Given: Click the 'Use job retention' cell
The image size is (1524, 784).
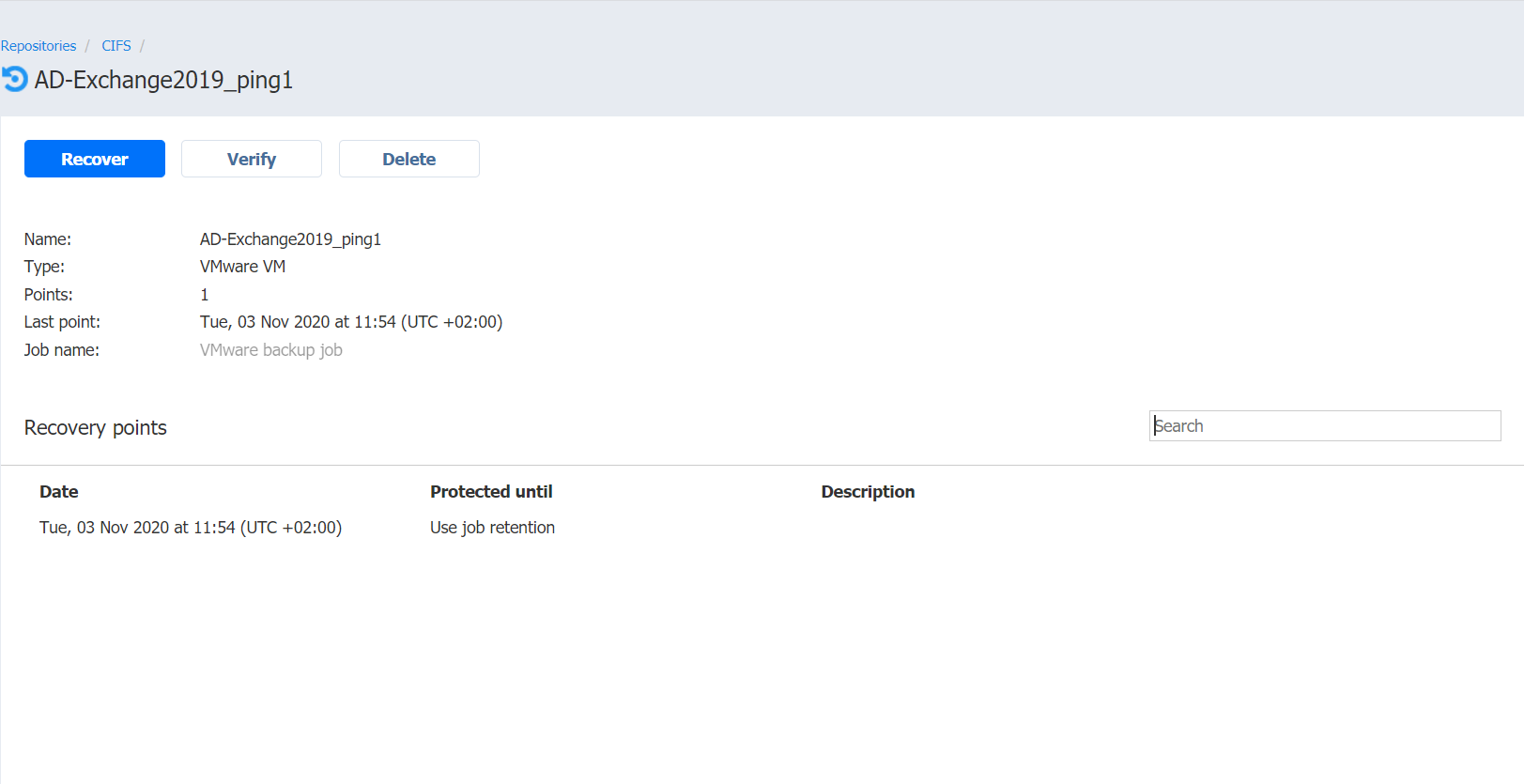Looking at the screenshot, I should tap(492, 528).
